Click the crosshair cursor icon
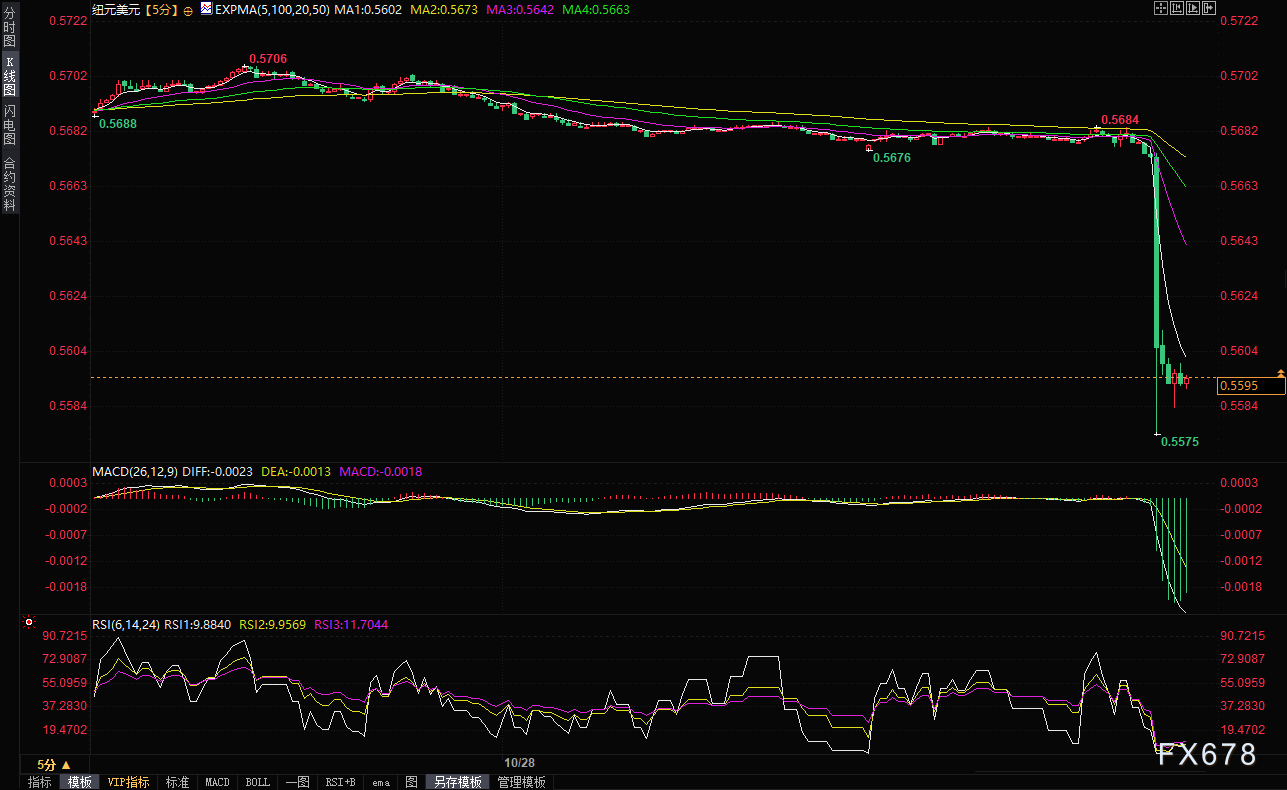 tap(1161, 8)
